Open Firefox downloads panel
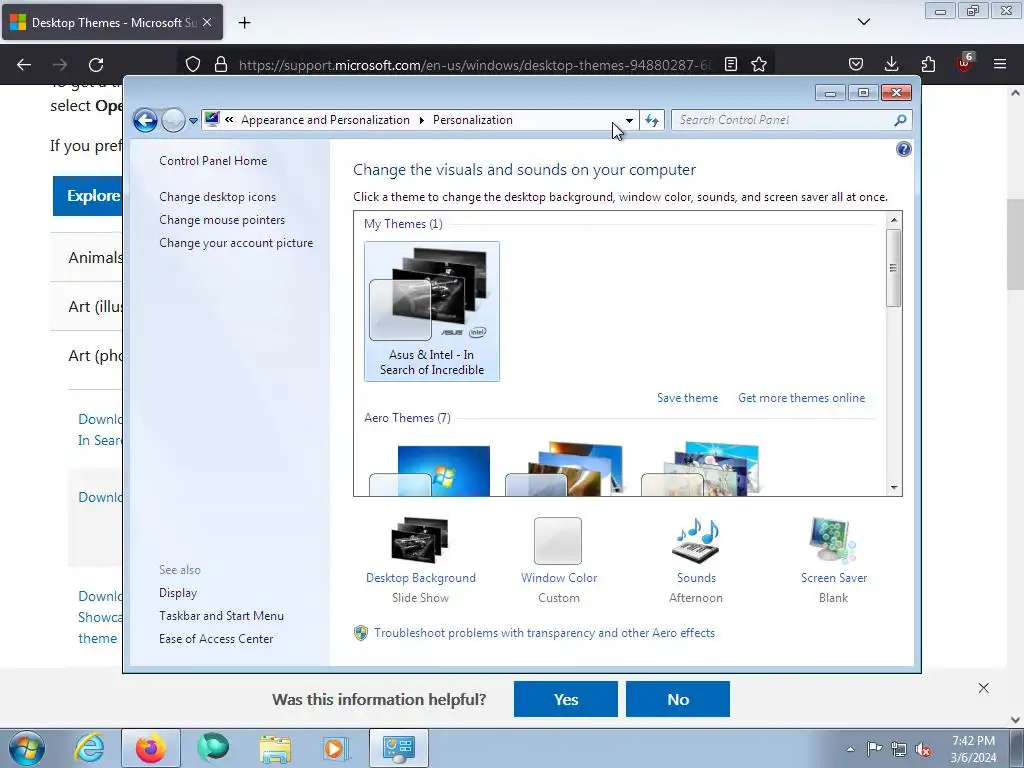1024x768 pixels. [x=891, y=65]
